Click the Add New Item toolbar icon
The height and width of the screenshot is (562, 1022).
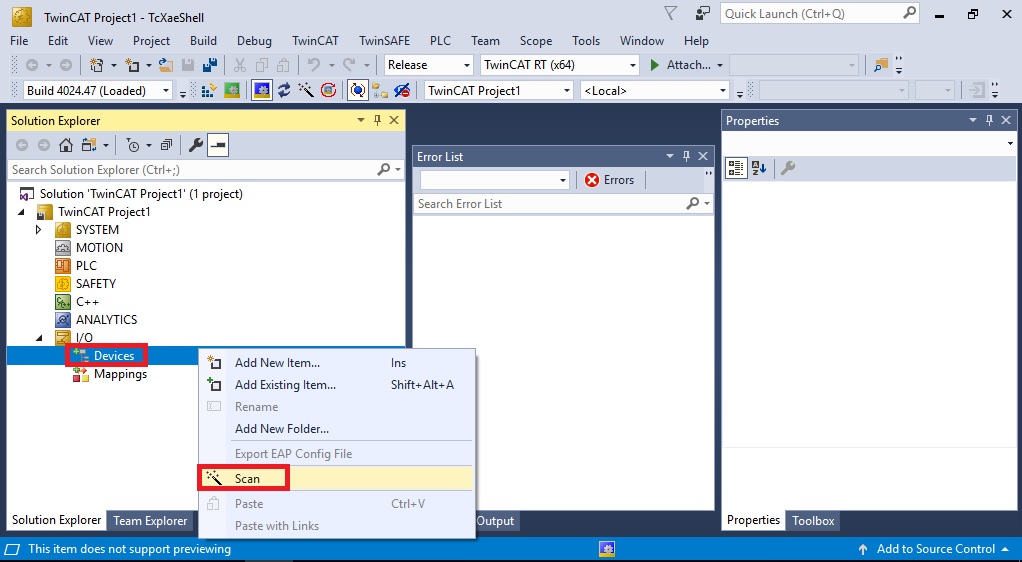[132, 65]
